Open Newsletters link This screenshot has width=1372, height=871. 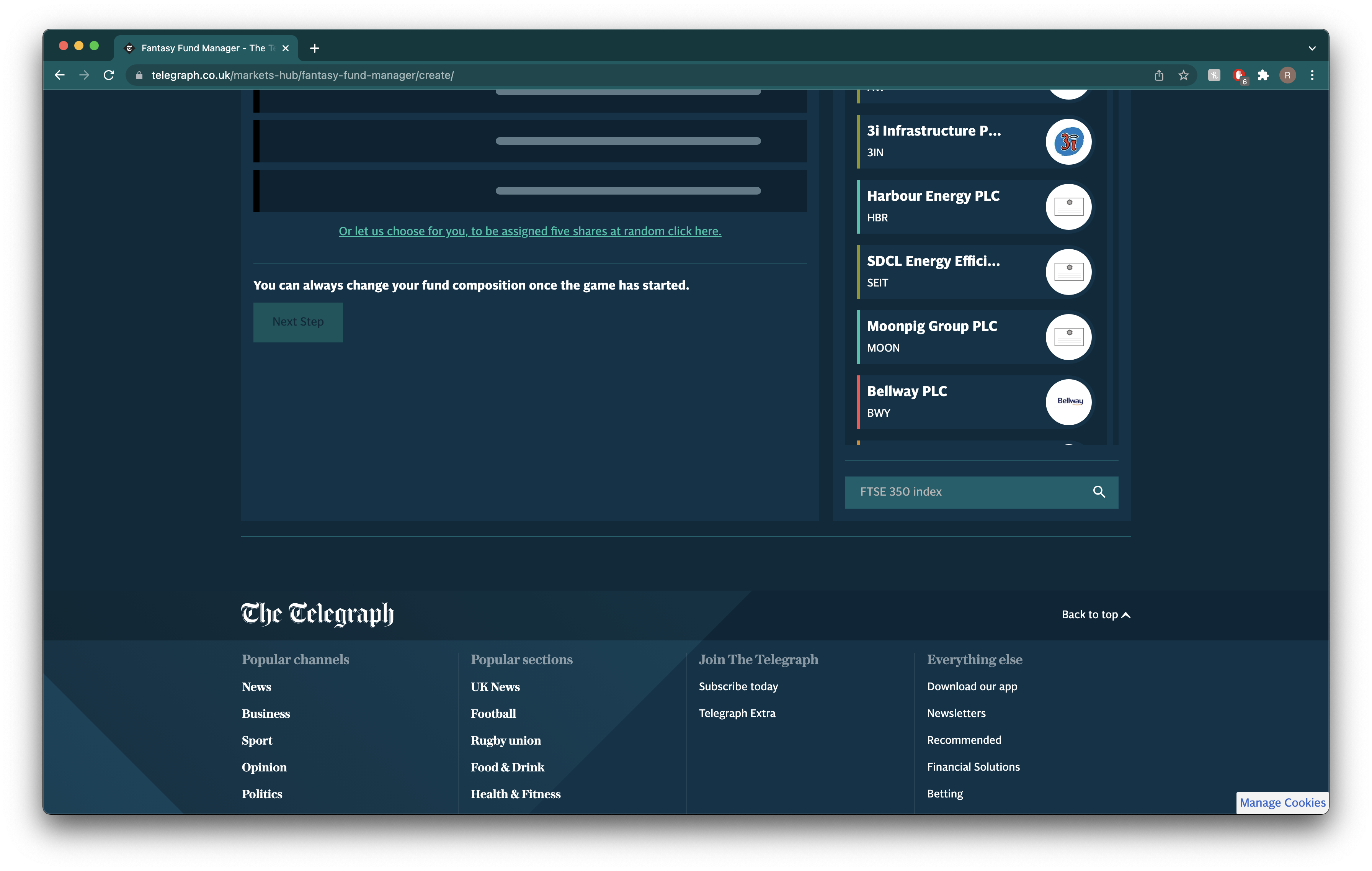click(x=956, y=713)
